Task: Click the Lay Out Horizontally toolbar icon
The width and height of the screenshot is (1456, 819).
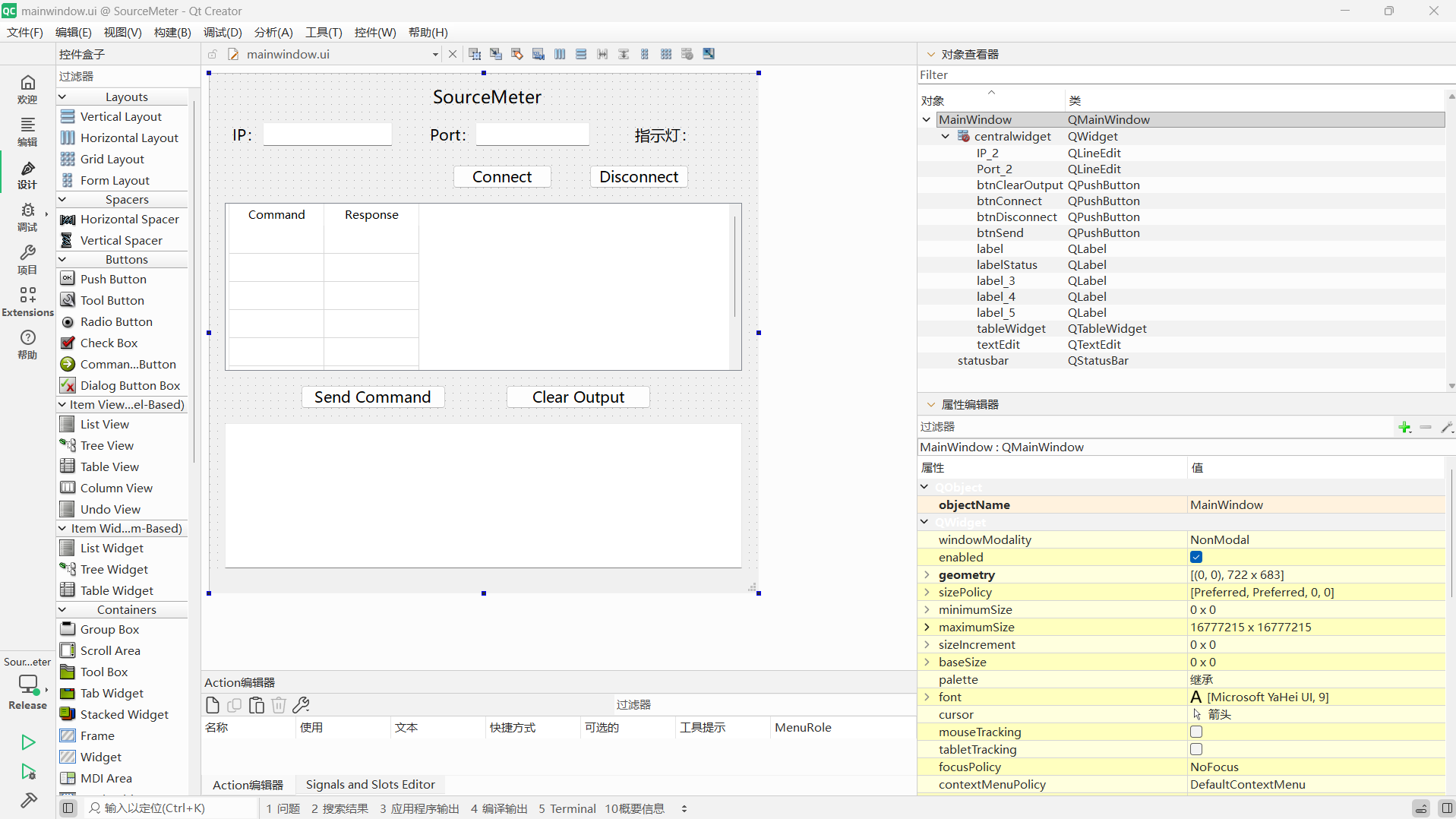Action: pos(559,54)
